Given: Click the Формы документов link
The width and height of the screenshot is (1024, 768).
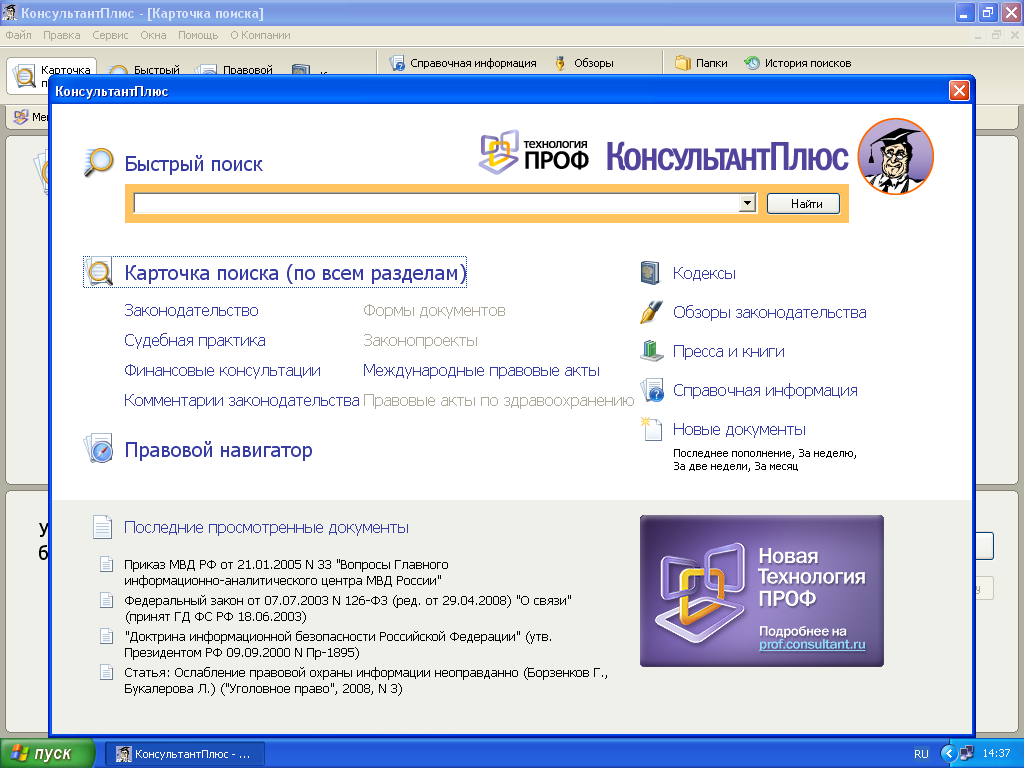Looking at the screenshot, I should coord(434,310).
